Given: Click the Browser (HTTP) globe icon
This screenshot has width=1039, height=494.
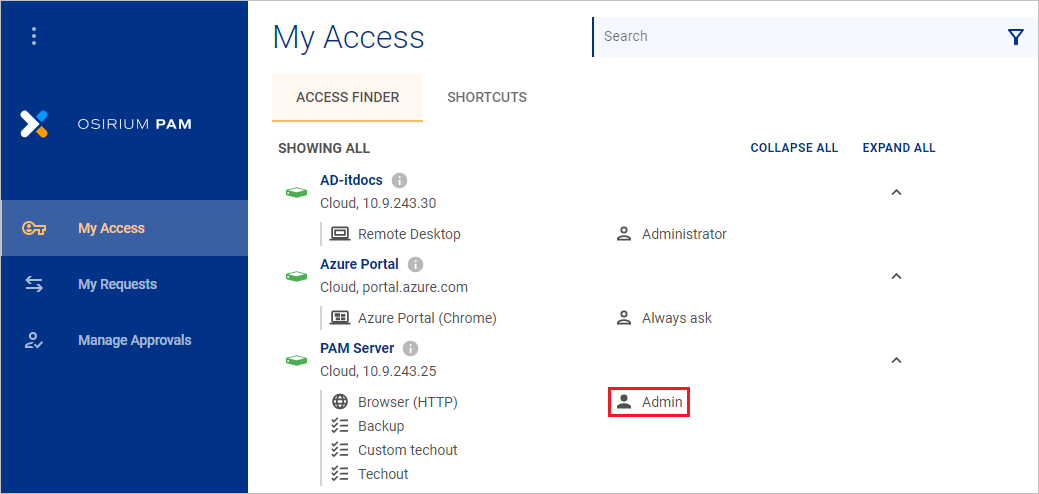Looking at the screenshot, I should [340, 401].
